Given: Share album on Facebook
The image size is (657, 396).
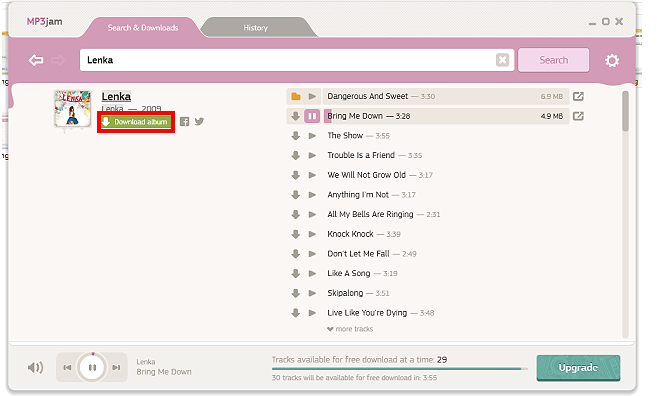Looking at the screenshot, I should 184,122.
